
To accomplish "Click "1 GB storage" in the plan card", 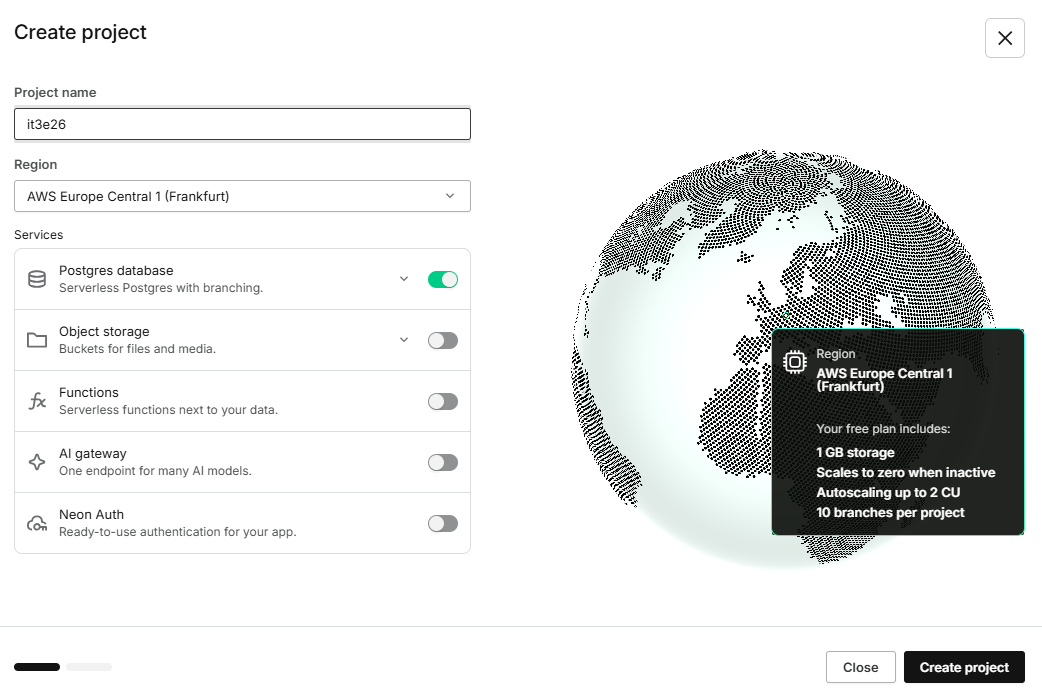I will [855, 453].
